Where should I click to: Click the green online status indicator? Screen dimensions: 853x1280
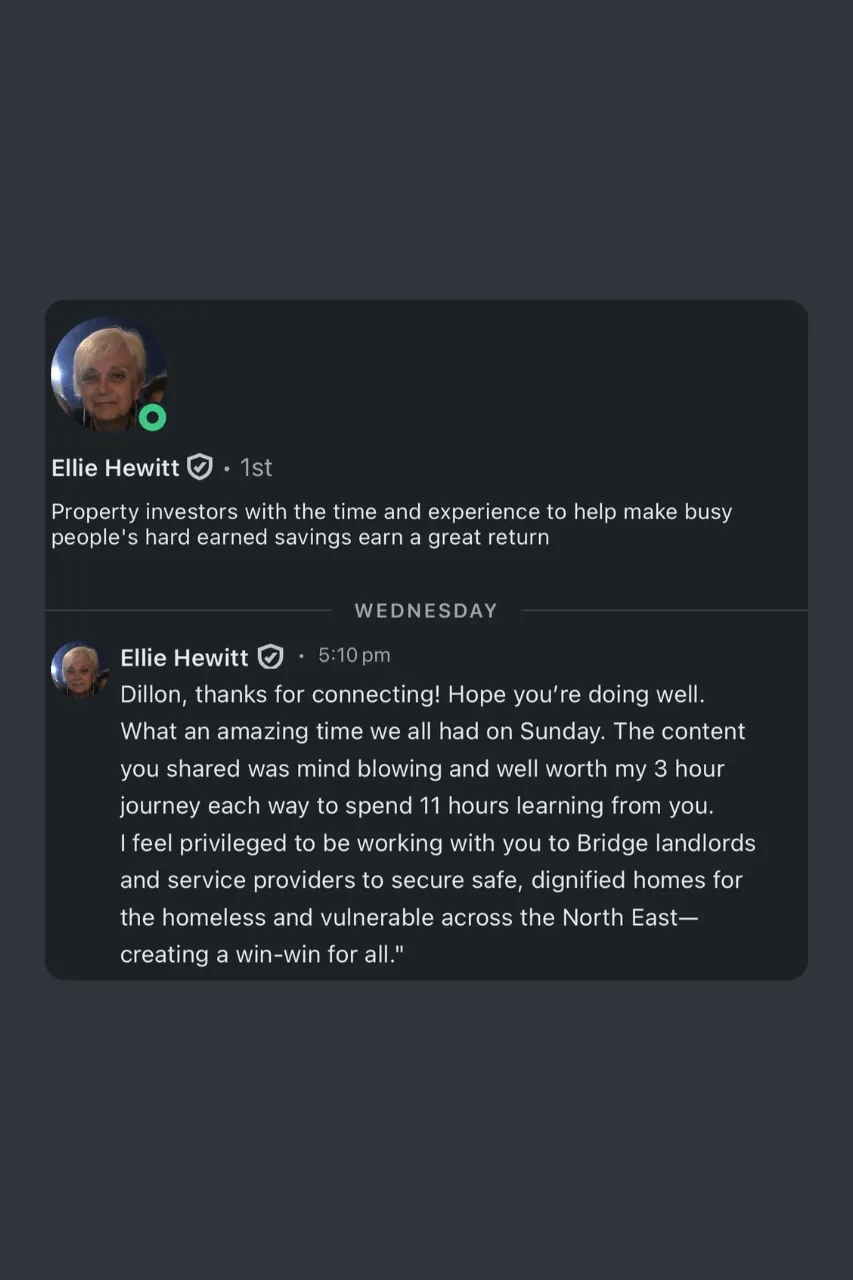tap(152, 417)
